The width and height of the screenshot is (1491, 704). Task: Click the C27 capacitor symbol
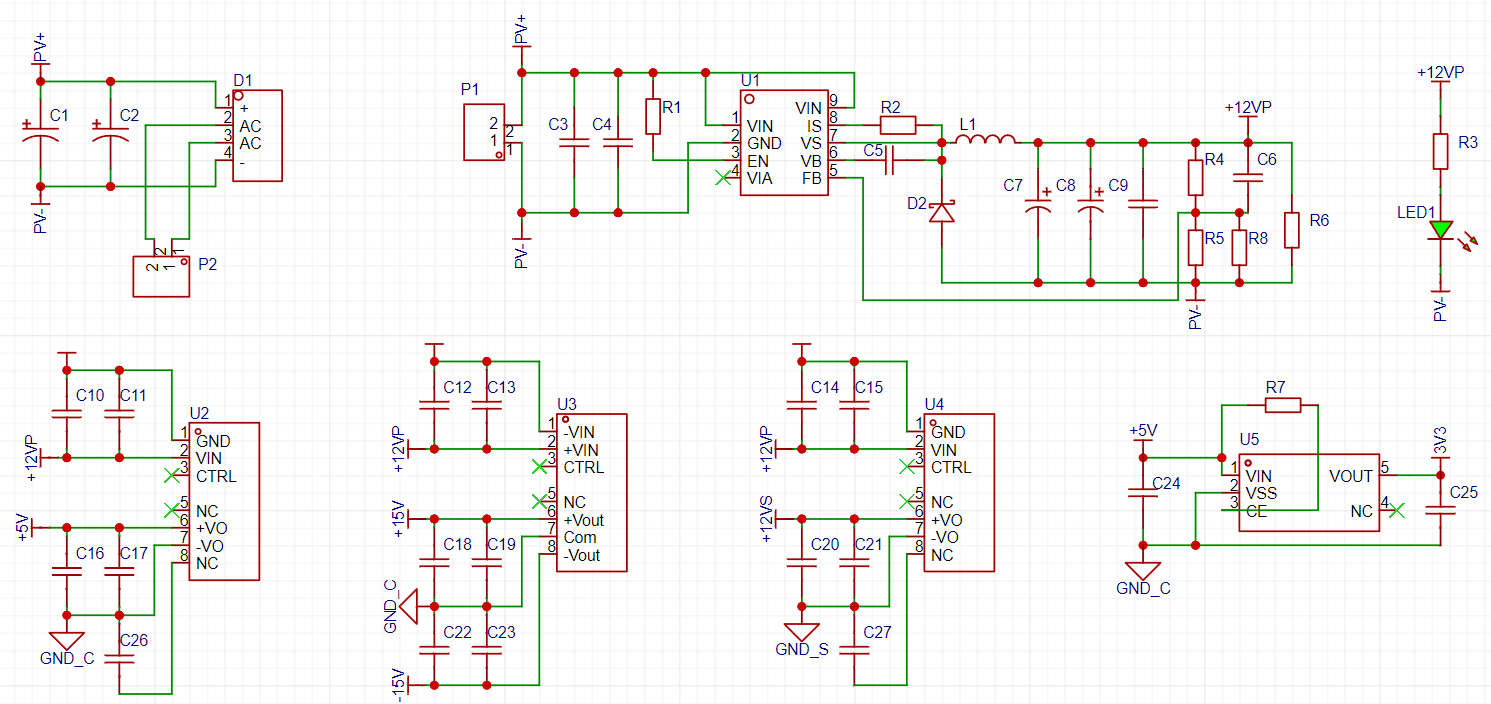[853, 648]
